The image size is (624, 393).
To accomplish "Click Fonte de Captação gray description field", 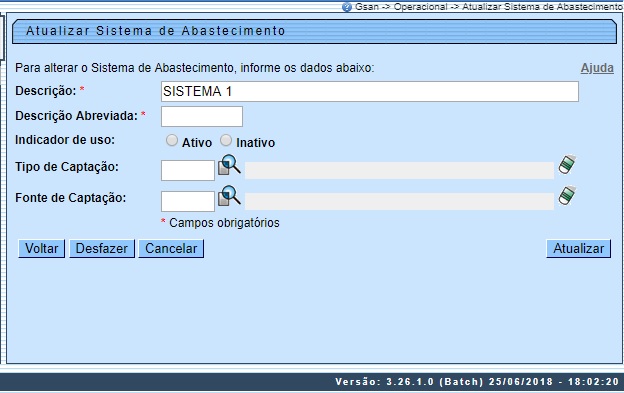I will pyautogui.click(x=399, y=201).
